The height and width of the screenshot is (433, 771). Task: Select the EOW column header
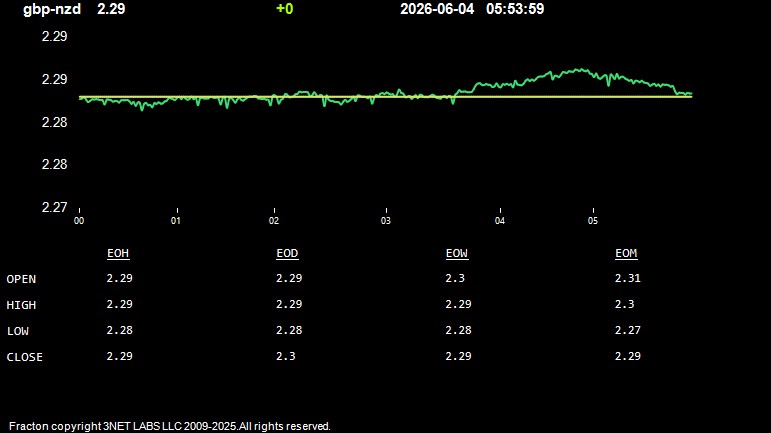457,254
